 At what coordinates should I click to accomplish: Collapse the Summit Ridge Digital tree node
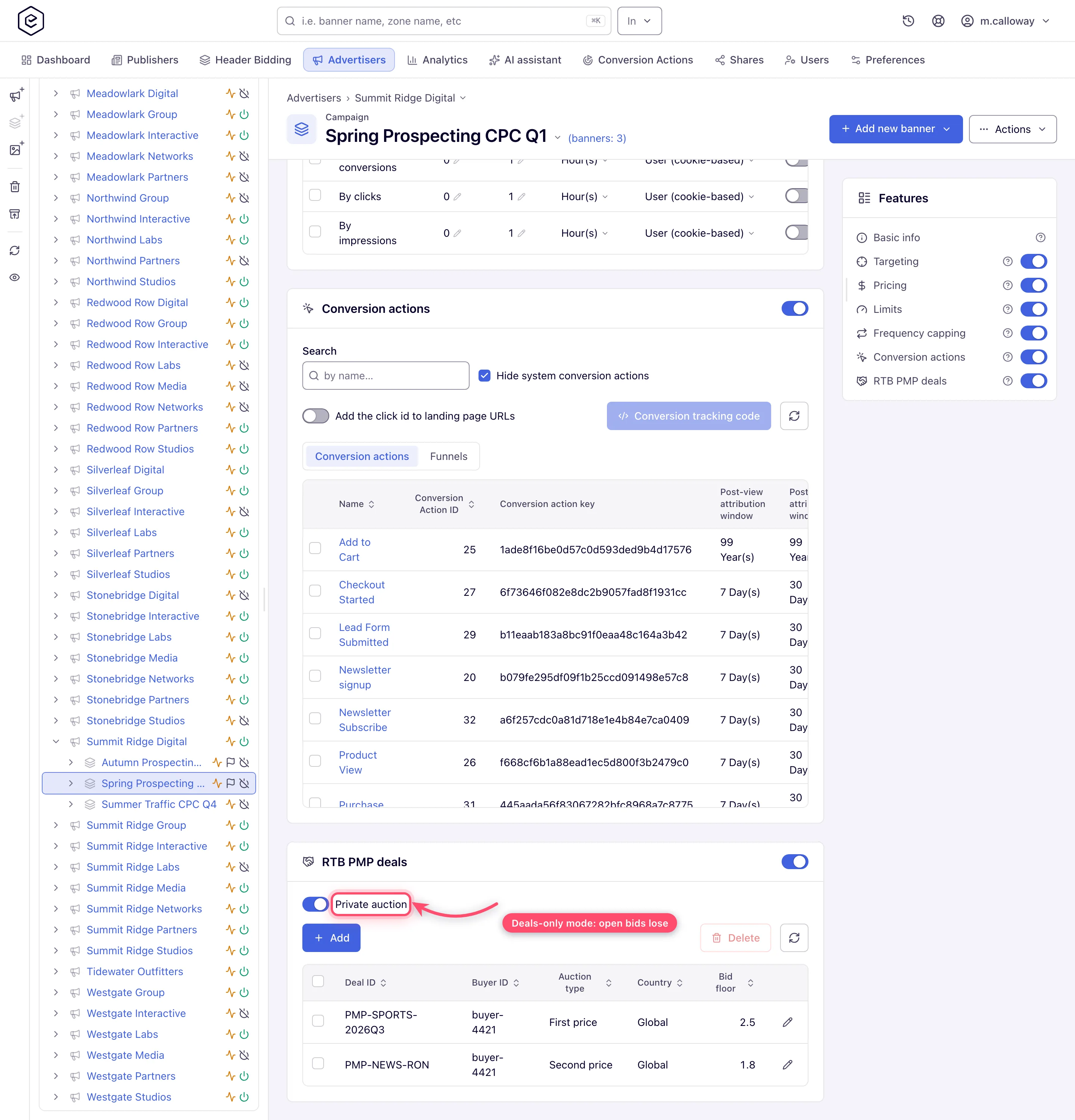[56, 742]
